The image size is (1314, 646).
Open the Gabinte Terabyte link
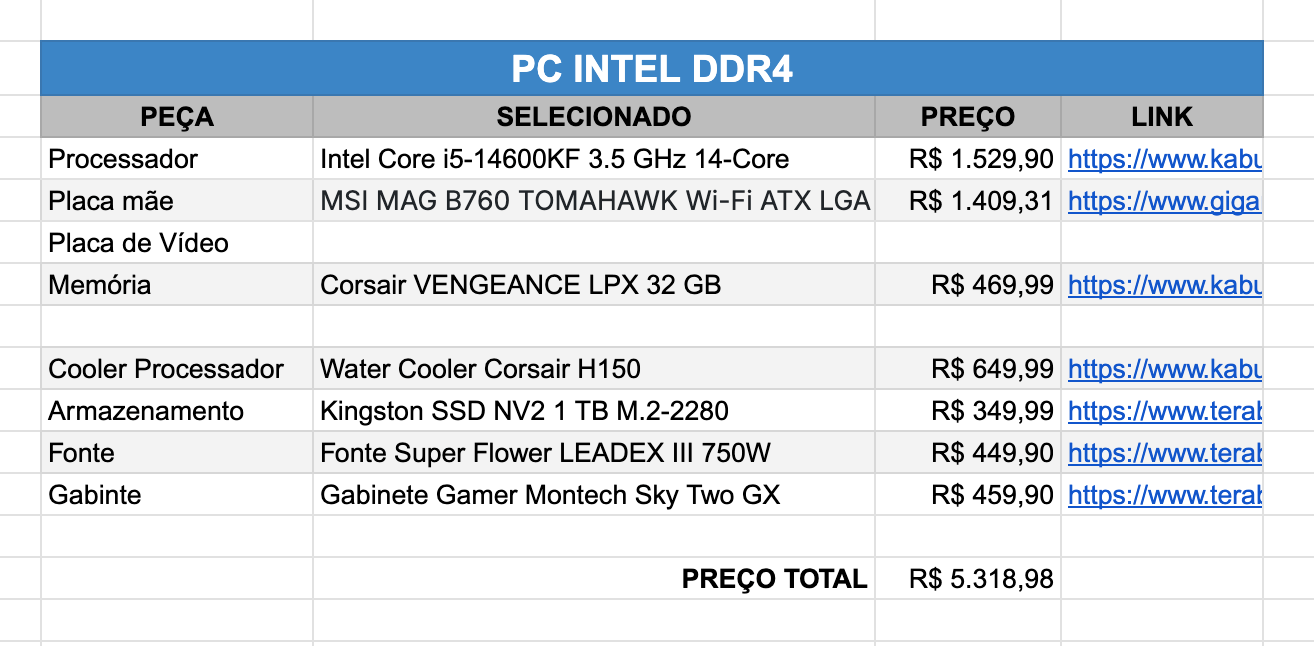(1165, 495)
